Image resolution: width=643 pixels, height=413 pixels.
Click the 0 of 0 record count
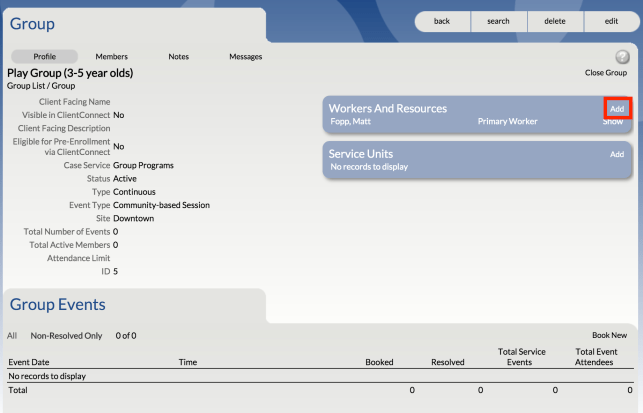126,335
